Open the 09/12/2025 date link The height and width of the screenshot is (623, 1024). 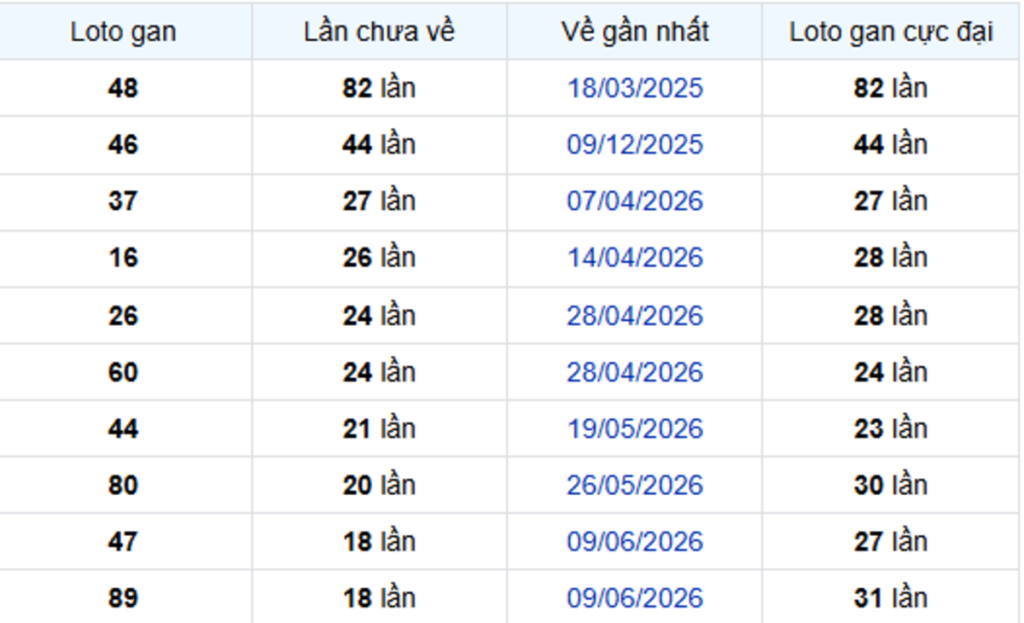(x=635, y=144)
